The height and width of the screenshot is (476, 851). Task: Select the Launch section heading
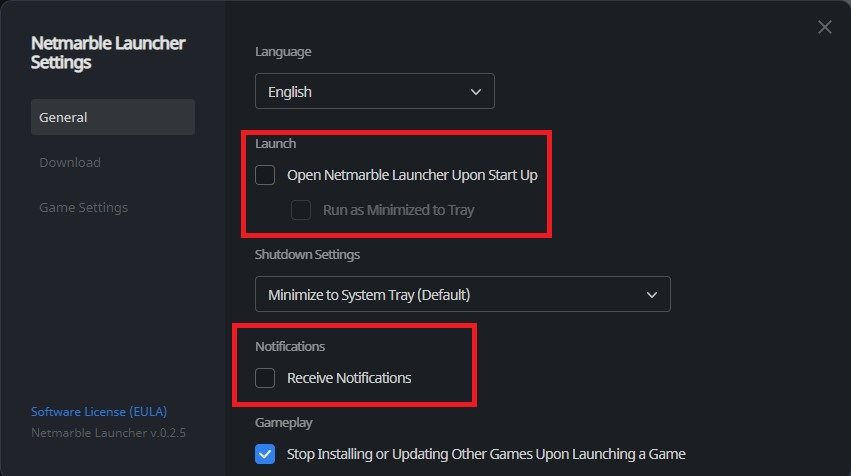(276, 143)
